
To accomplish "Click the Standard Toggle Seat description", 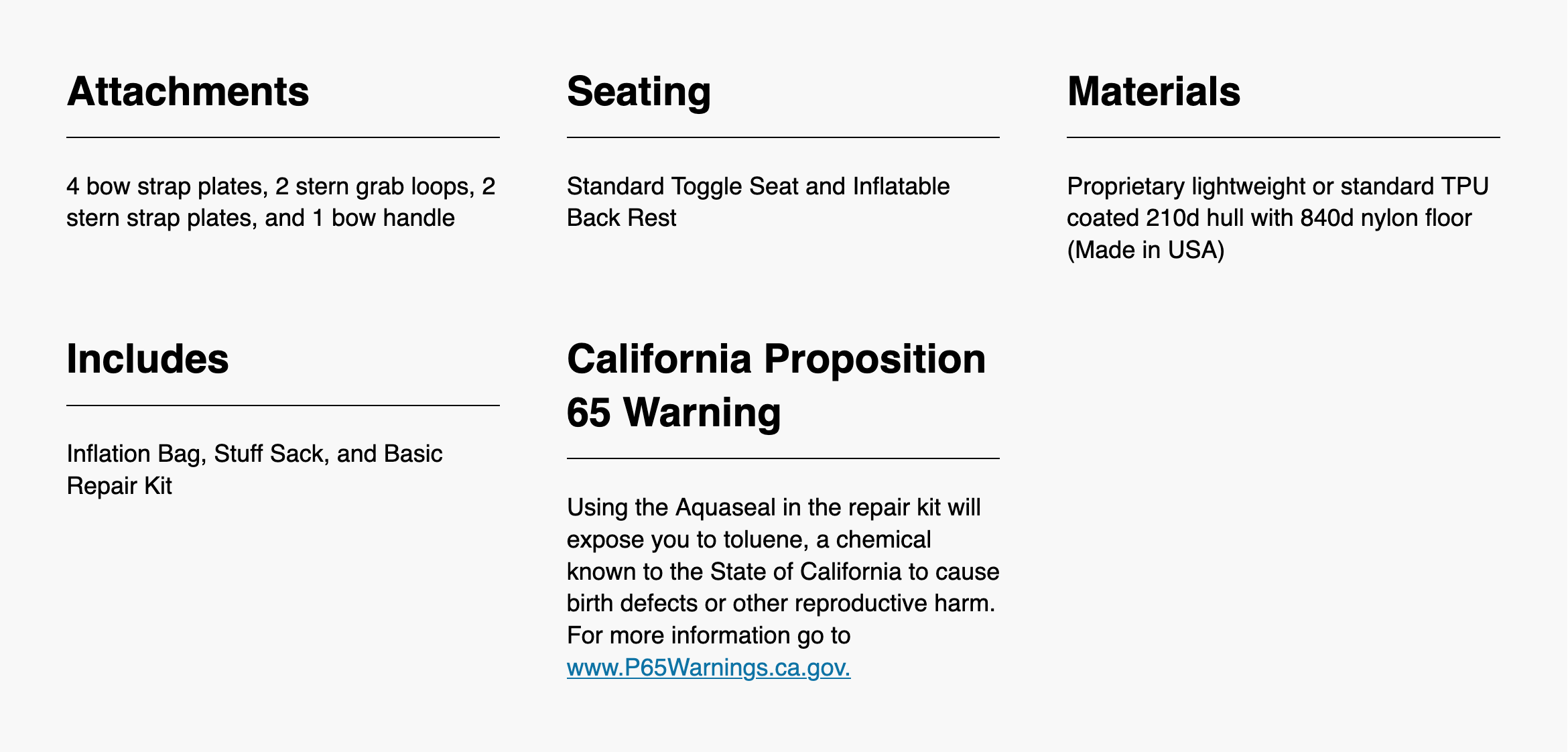I will point(758,186).
